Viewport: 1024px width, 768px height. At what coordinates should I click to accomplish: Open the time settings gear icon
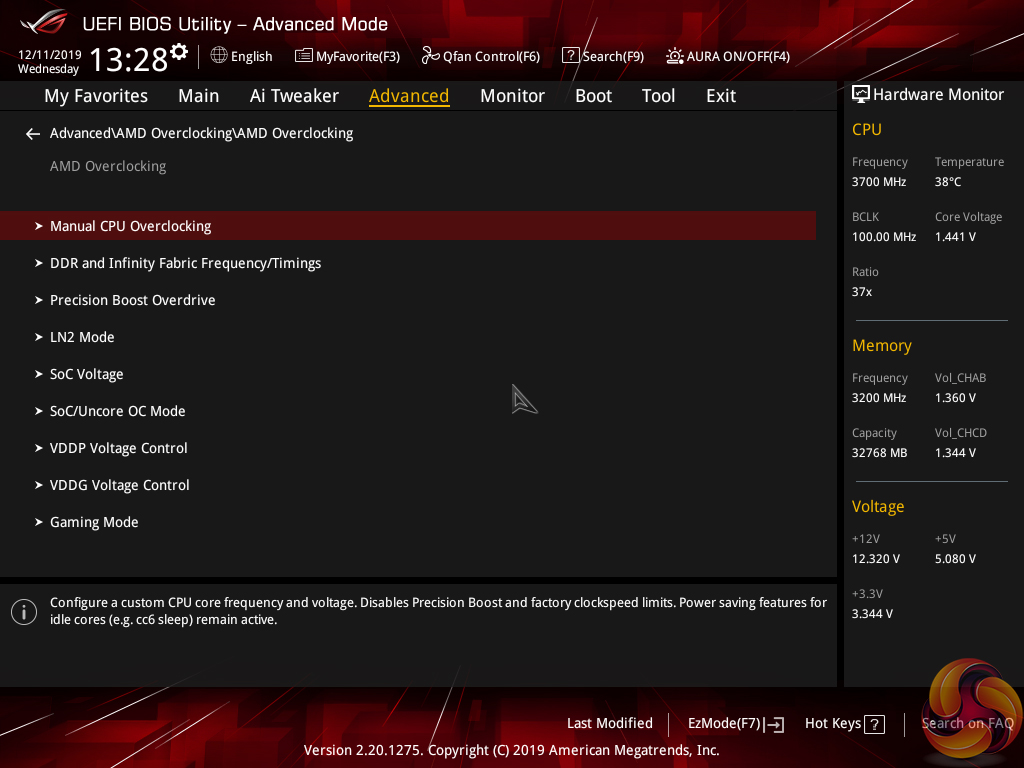pyautogui.click(x=179, y=52)
